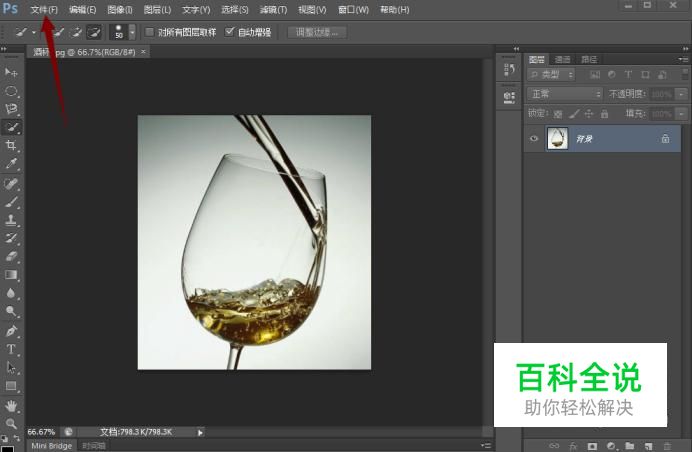Click the 调整边缘 button
Viewport: 692px width, 452px height.
click(318, 32)
